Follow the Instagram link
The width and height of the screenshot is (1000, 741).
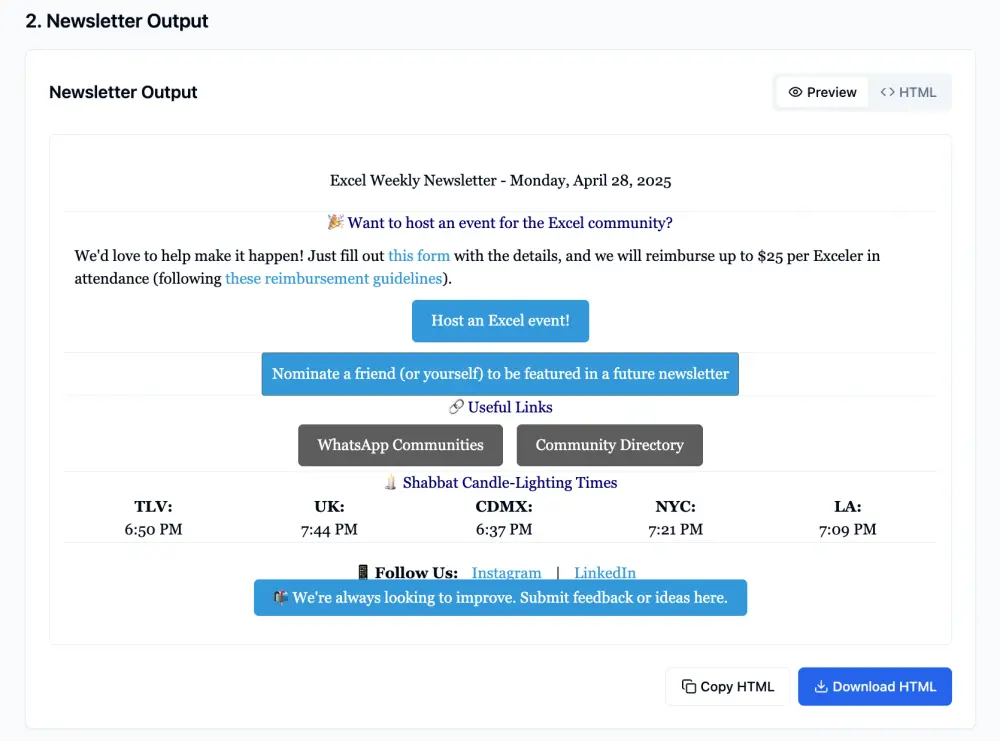506,573
